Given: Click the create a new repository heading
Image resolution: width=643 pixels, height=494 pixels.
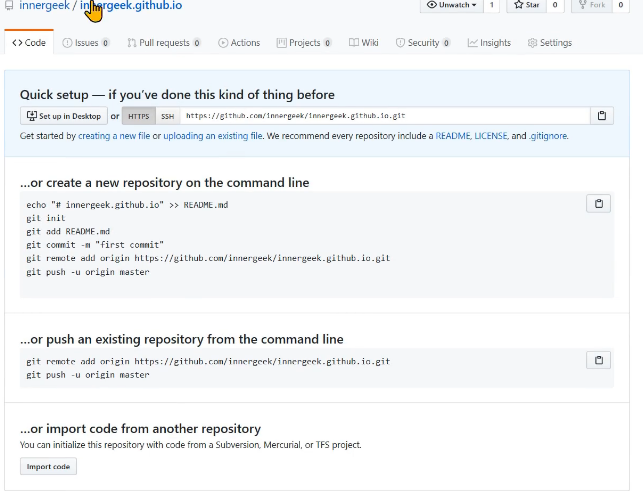Looking at the screenshot, I should point(164,182).
